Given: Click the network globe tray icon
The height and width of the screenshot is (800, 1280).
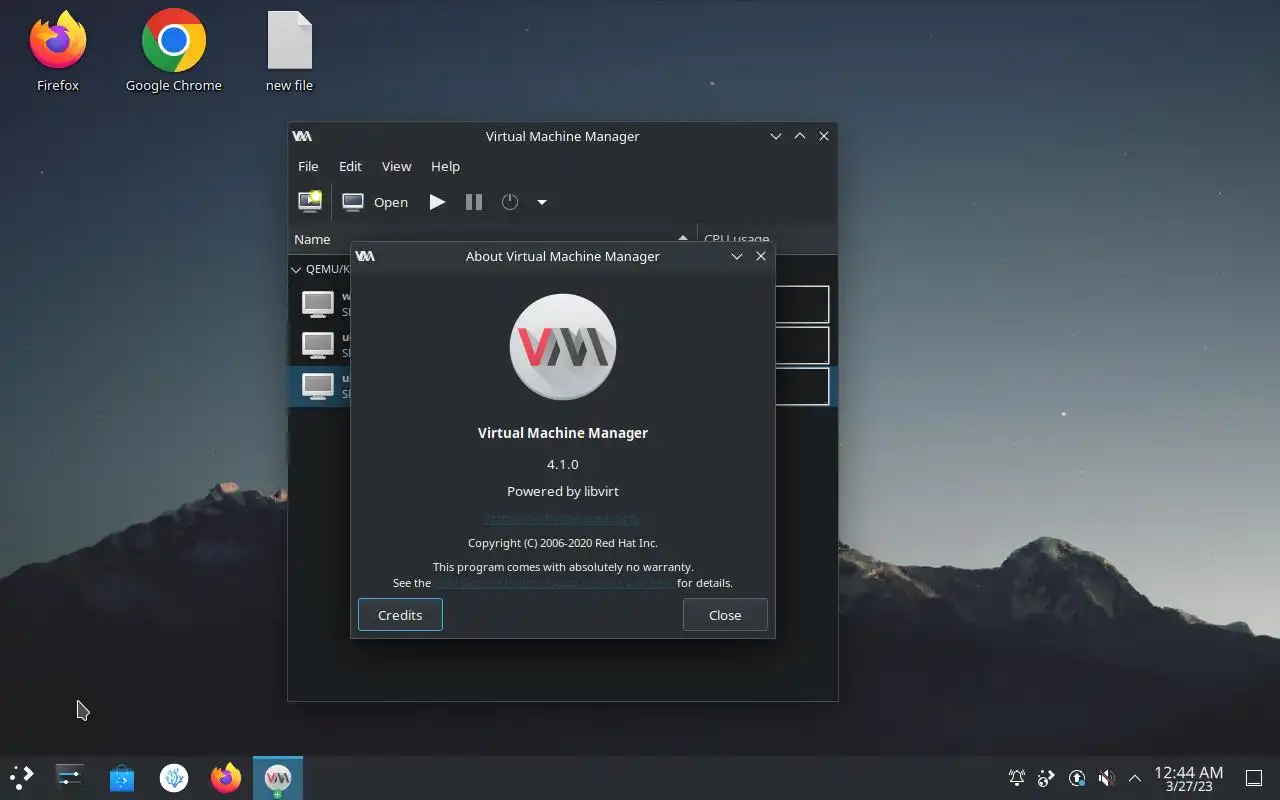Looking at the screenshot, I should (x=1047, y=777).
